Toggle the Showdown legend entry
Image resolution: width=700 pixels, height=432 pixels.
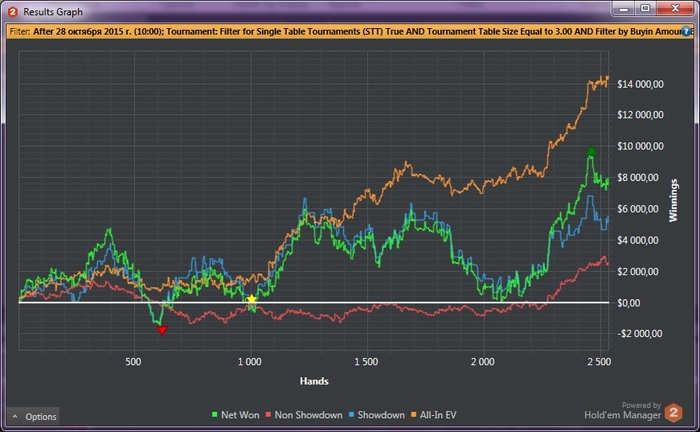click(376, 415)
